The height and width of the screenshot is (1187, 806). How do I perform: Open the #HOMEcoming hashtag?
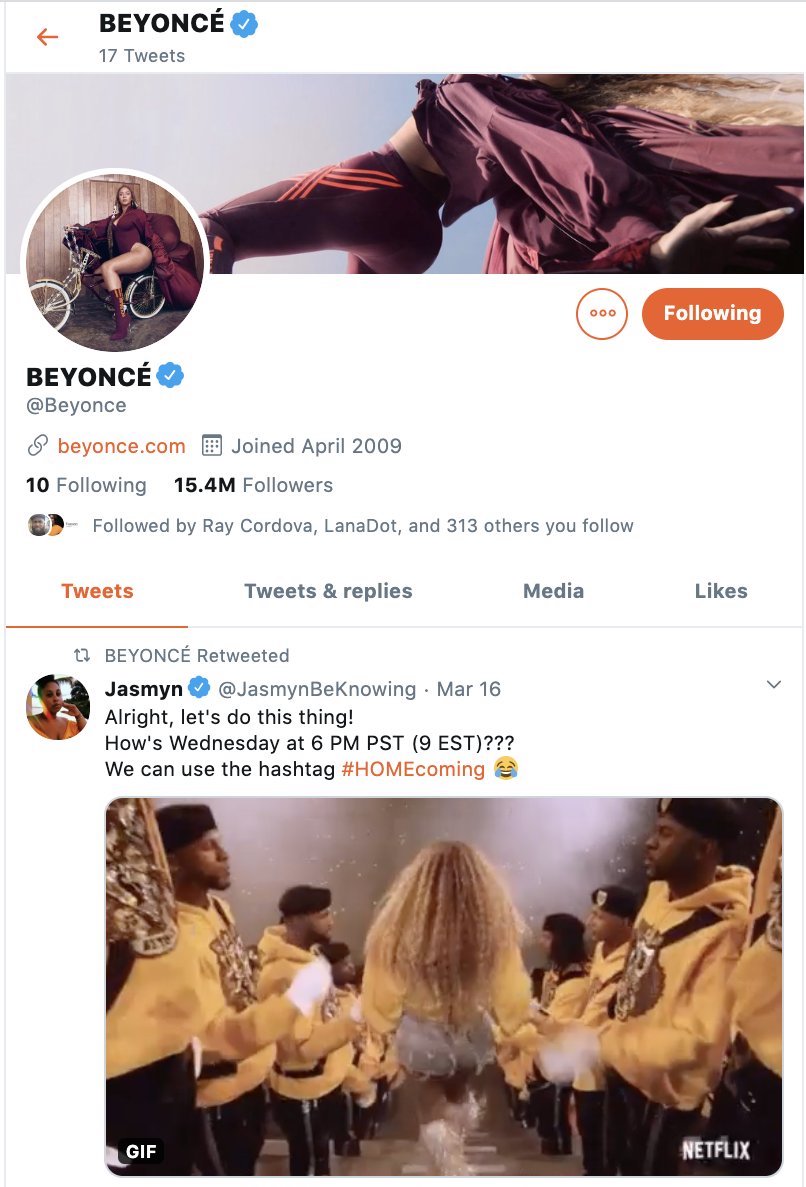coord(413,769)
